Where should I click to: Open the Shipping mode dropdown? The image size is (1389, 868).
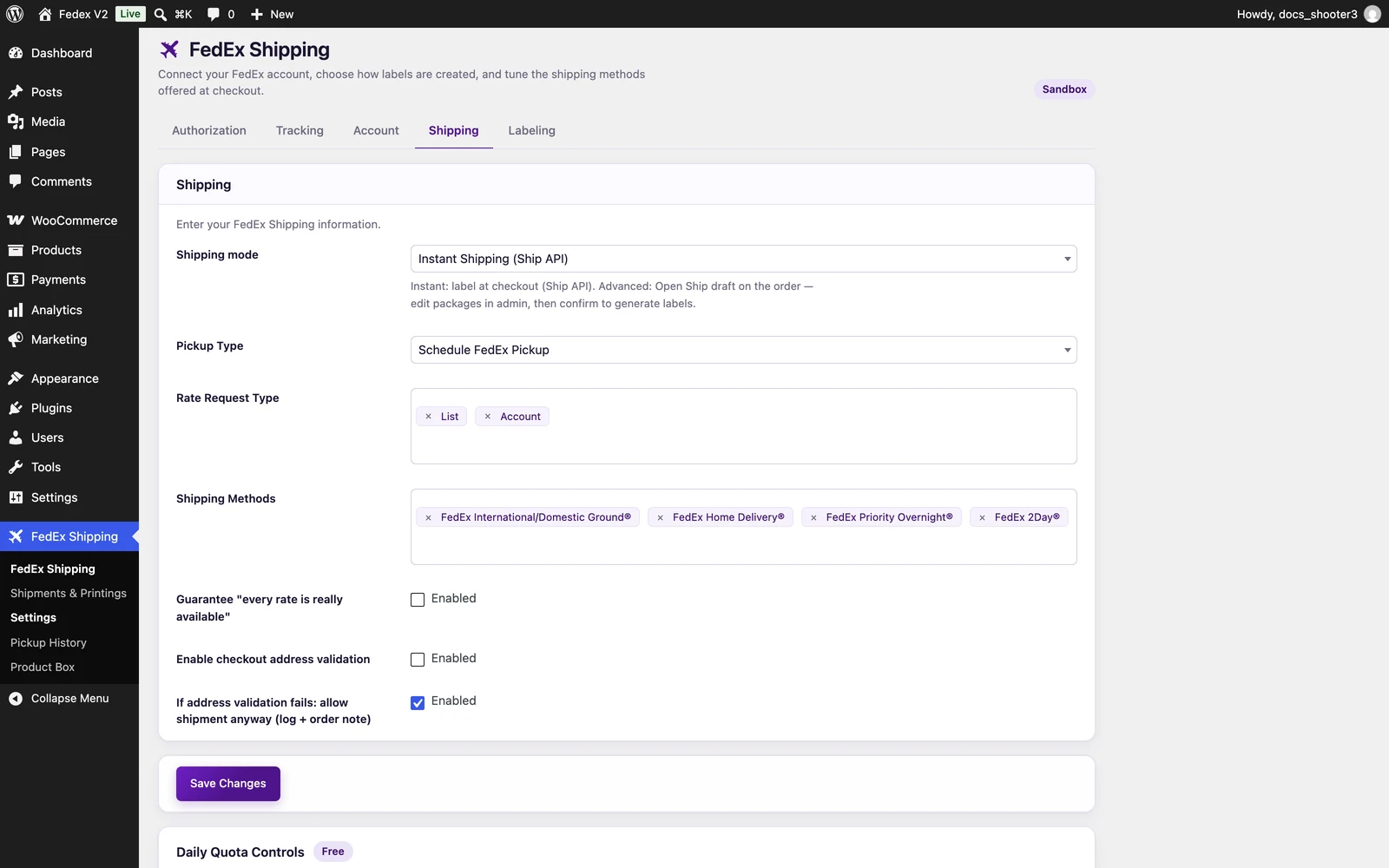(744, 259)
